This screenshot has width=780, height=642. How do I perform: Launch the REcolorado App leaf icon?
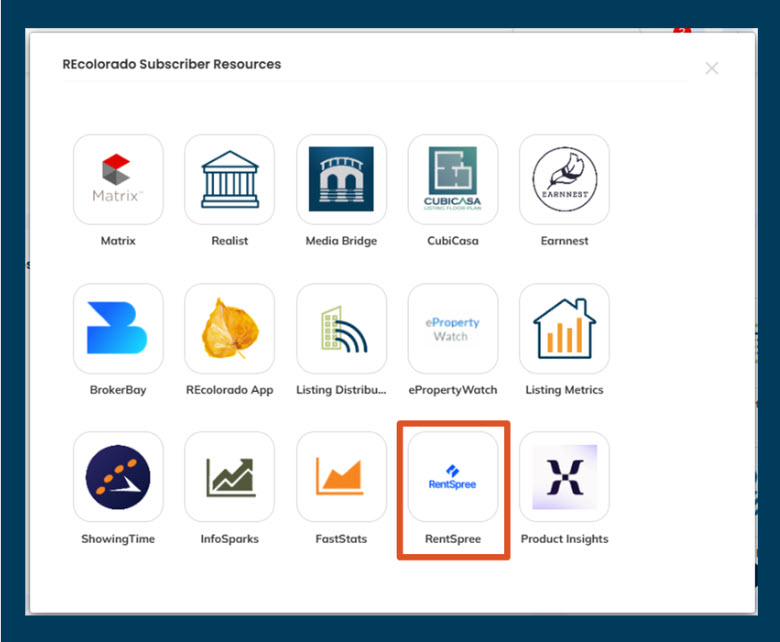click(229, 329)
